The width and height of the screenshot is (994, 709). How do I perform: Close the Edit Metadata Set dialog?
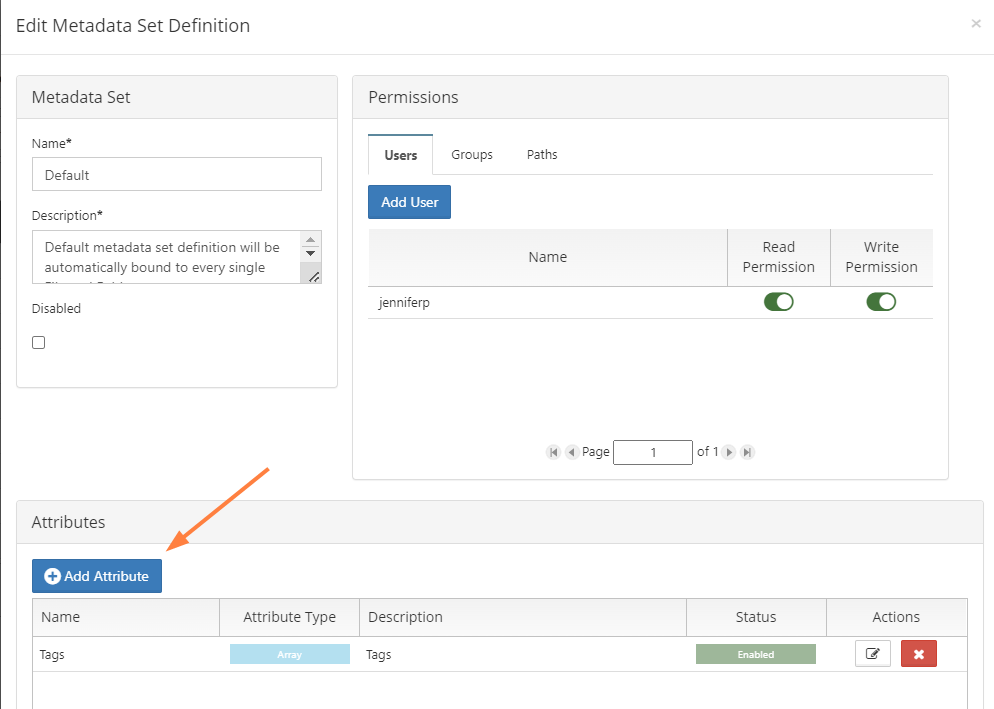pyautogui.click(x=976, y=24)
